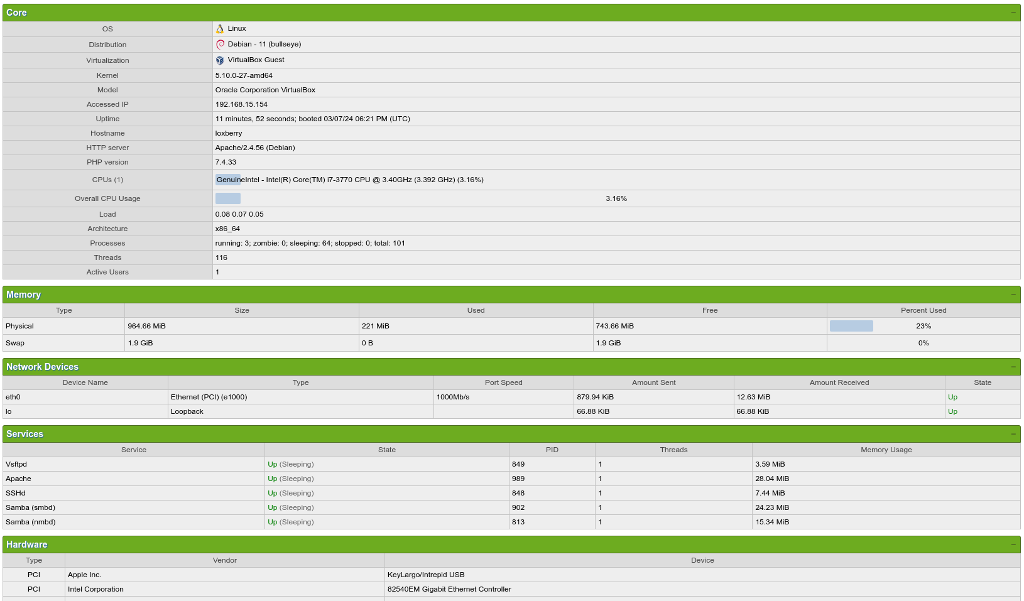The width and height of the screenshot is (1024, 601).
Task: Click the KeyLargo/Intrepid USB device cell
Action: pos(426,575)
